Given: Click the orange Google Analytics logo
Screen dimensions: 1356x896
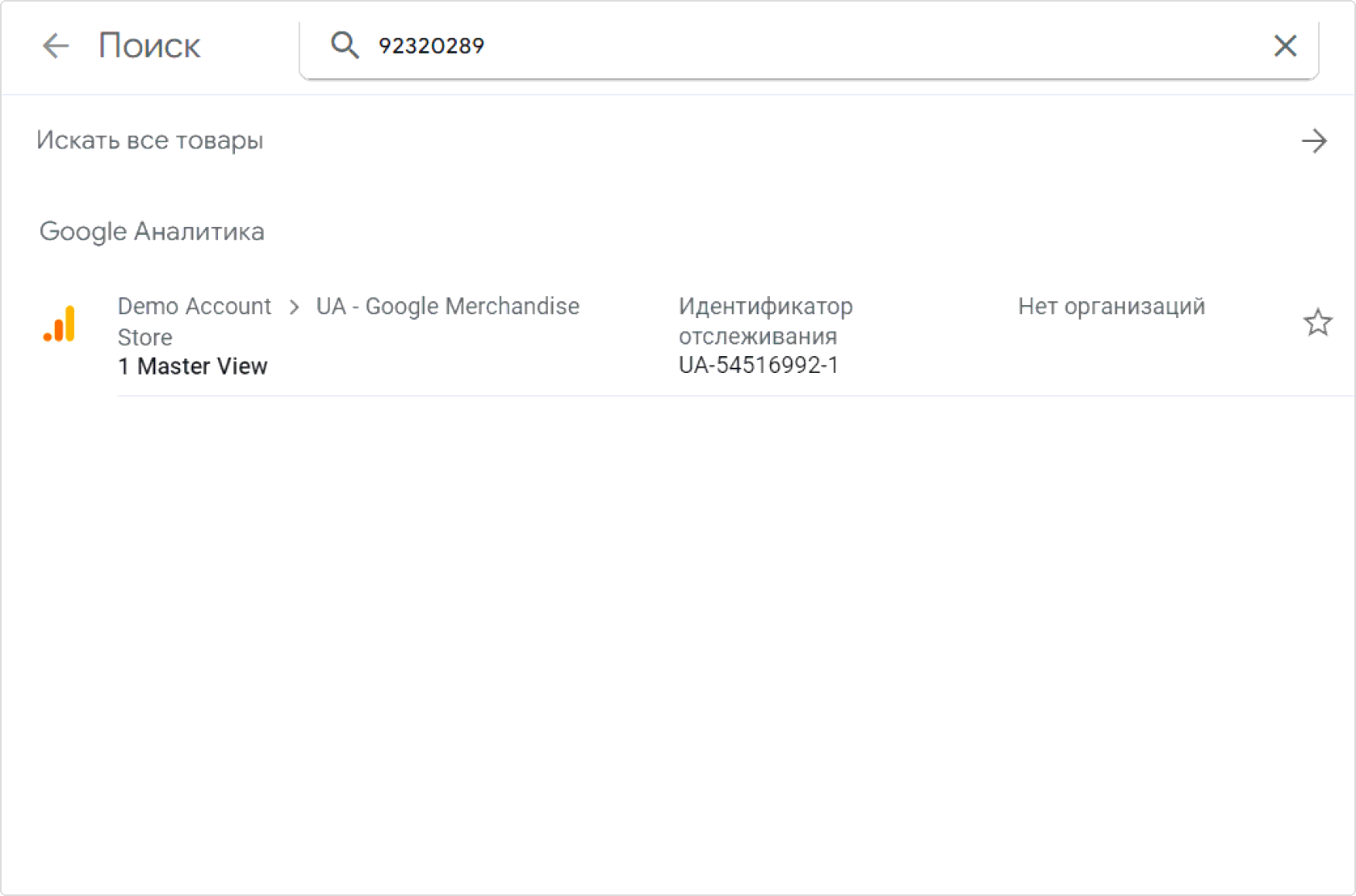Looking at the screenshot, I should coord(60,324).
